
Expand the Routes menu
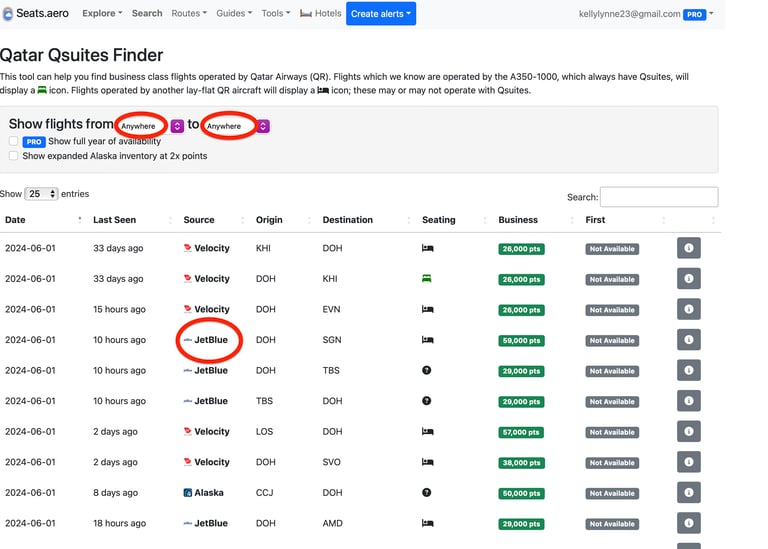[189, 13]
